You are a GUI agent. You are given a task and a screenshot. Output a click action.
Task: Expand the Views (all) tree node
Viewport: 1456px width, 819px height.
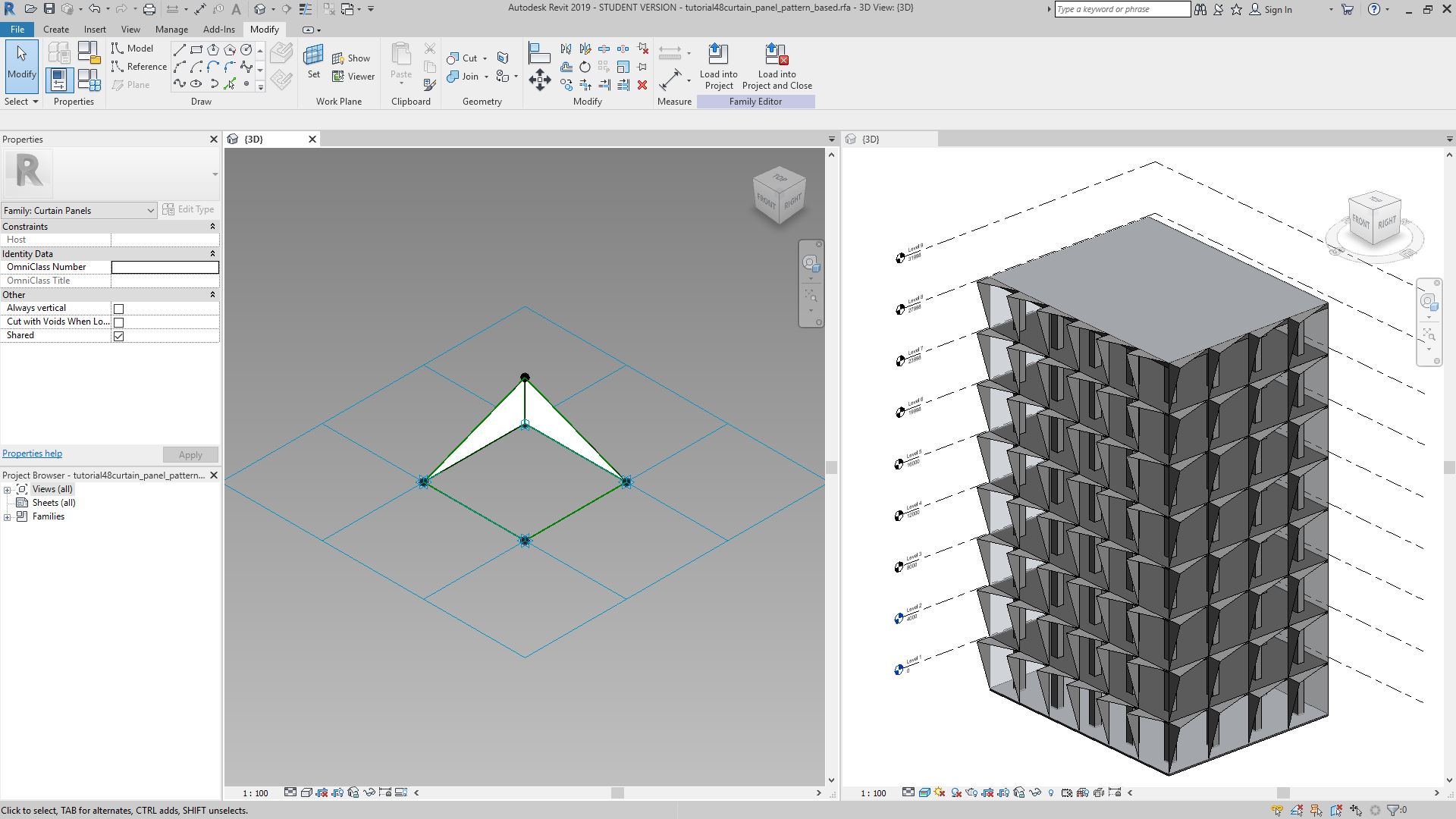click(8, 490)
